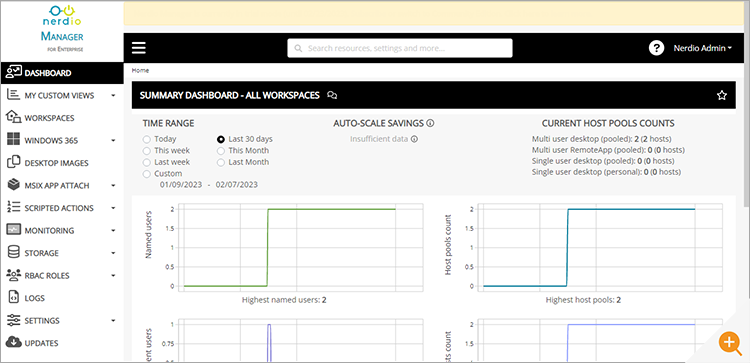Expand the My Custom Views arrow

pyautogui.click(x=113, y=96)
